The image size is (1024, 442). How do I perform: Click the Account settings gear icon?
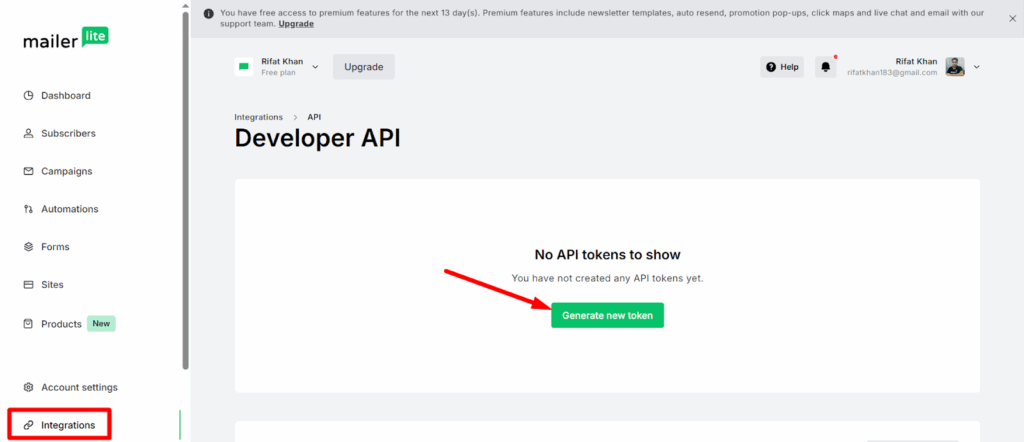click(28, 387)
